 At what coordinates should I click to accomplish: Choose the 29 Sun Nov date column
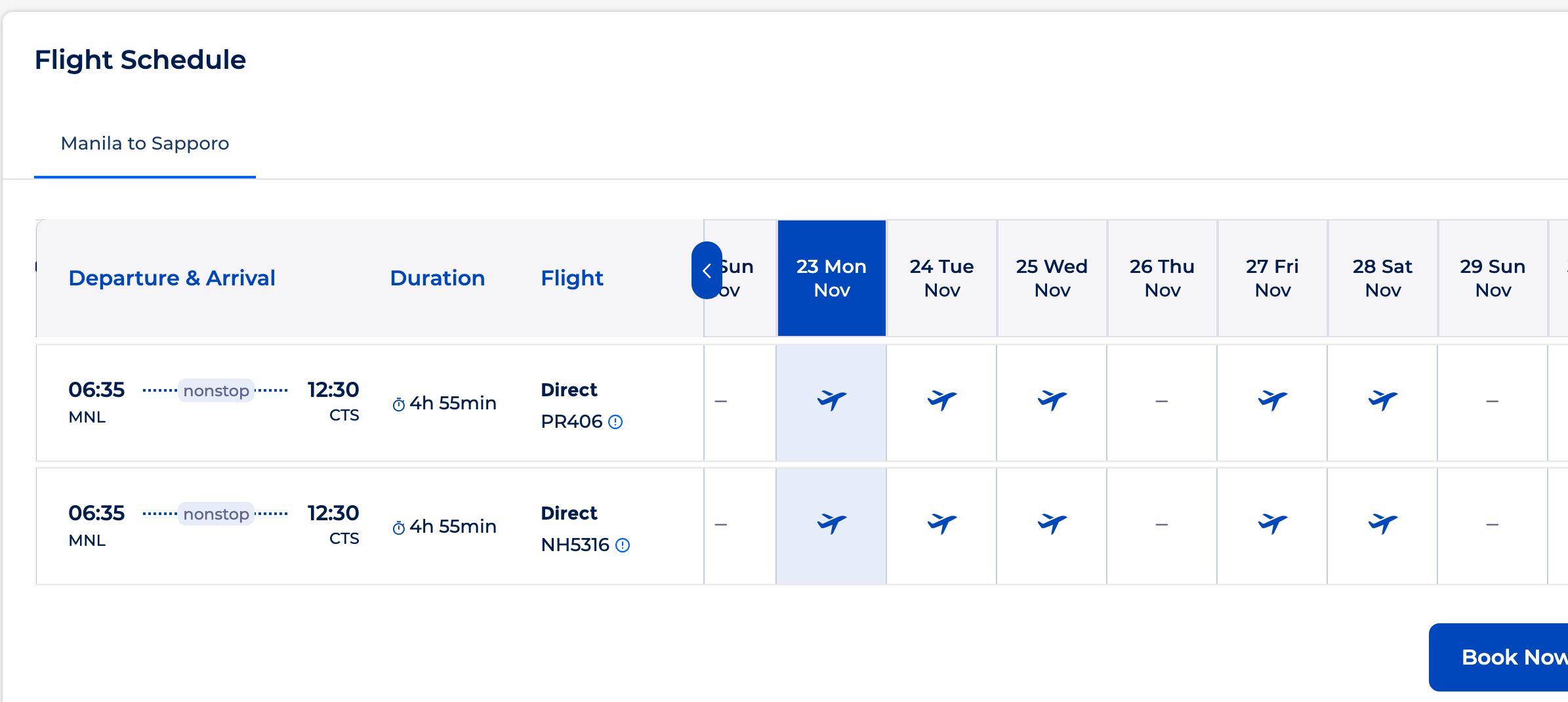(1493, 278)
